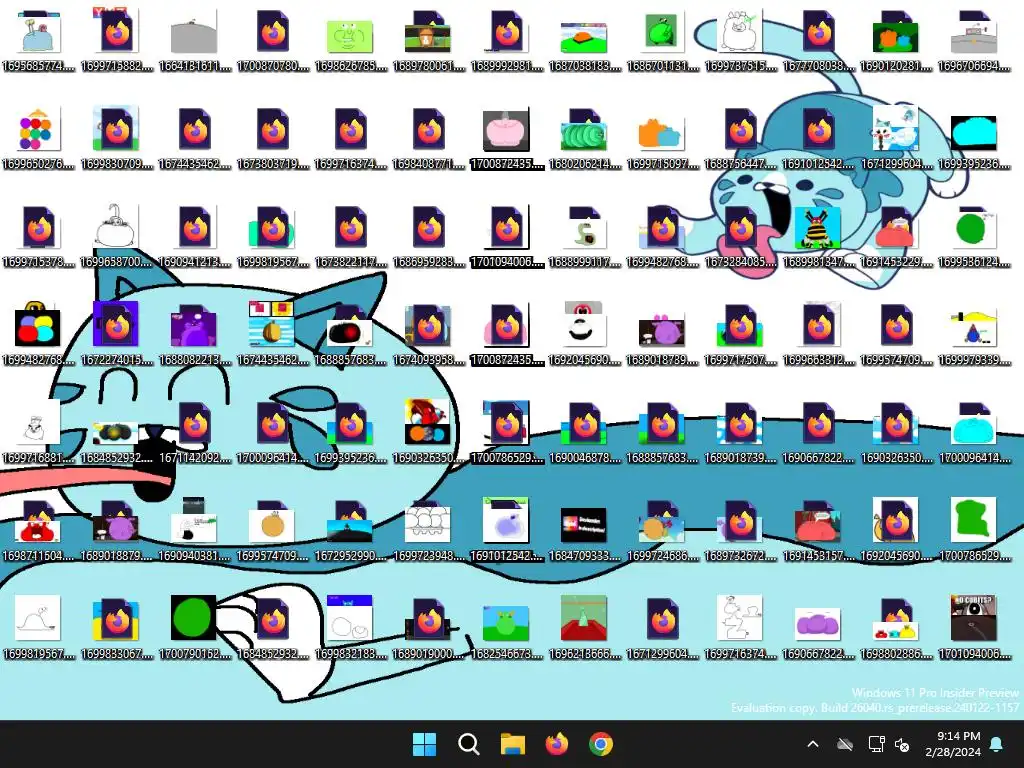Select purple blob file 1690667822 in bottom row
The width and height of the screenshot is (1024, 768).
tap(818, 628)
